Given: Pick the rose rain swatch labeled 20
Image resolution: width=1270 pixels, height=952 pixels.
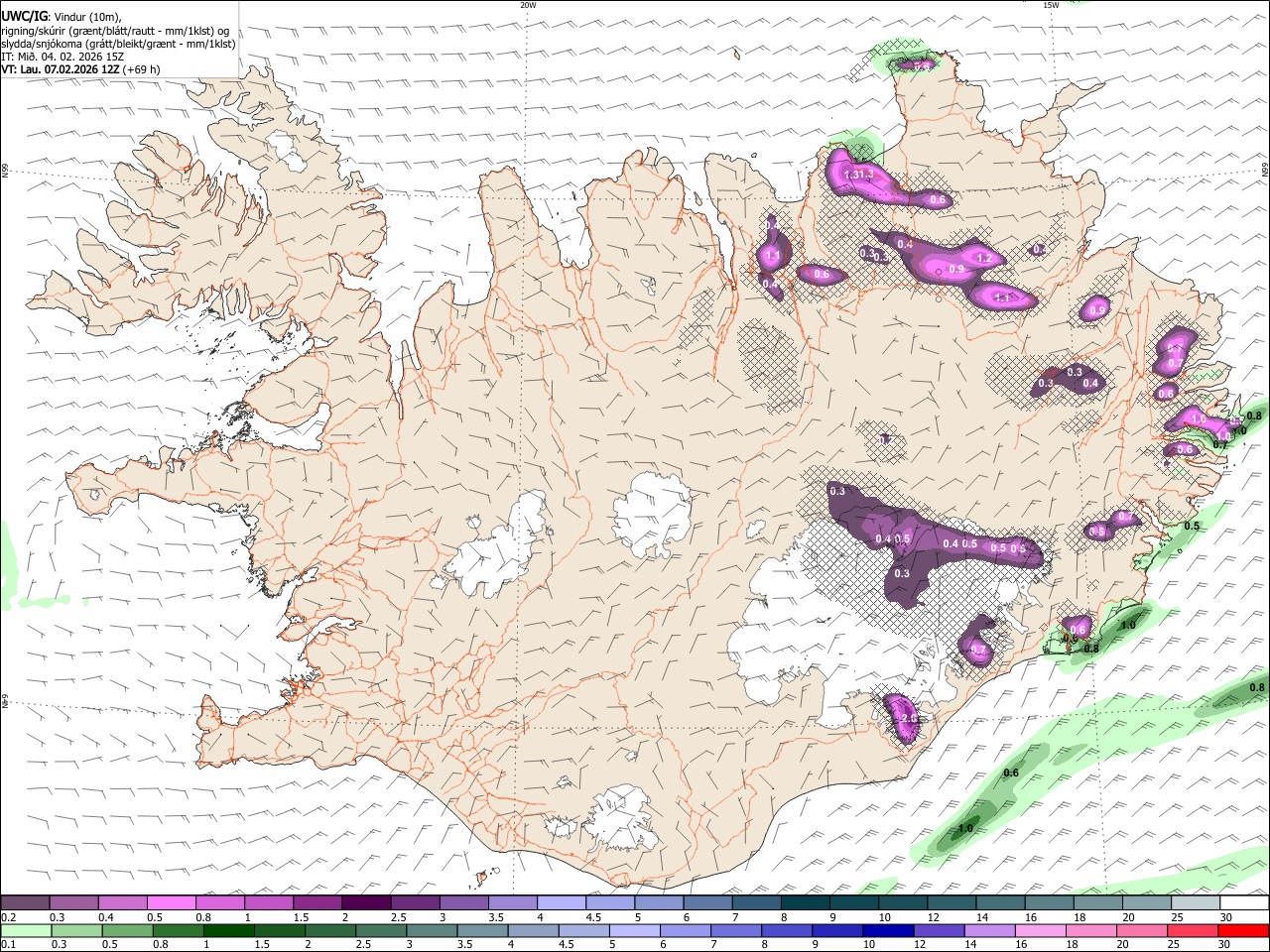Looking at the screenshot, I should click(1141, 931).
